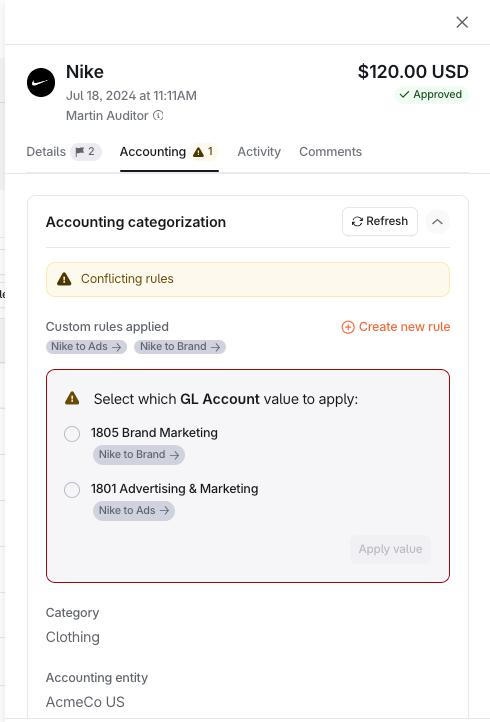
Task: Click the Accounting categorization heading
Action: point(136,222)
